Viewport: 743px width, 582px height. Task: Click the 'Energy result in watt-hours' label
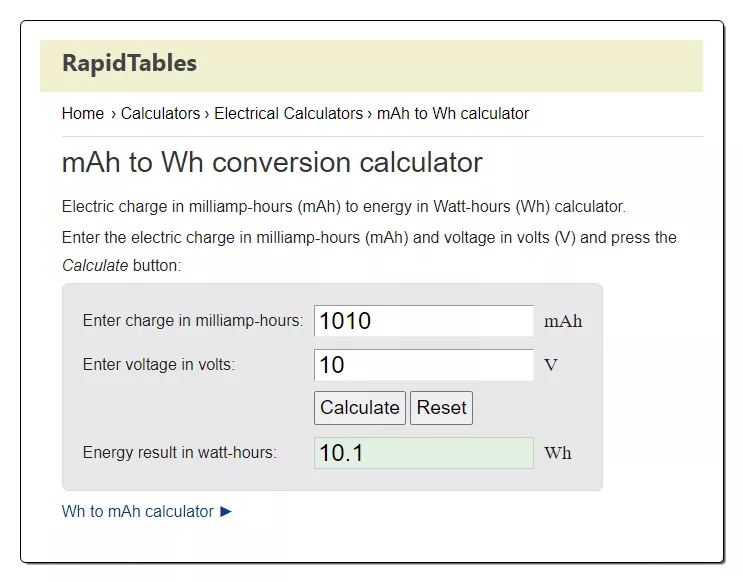[180, 452]
